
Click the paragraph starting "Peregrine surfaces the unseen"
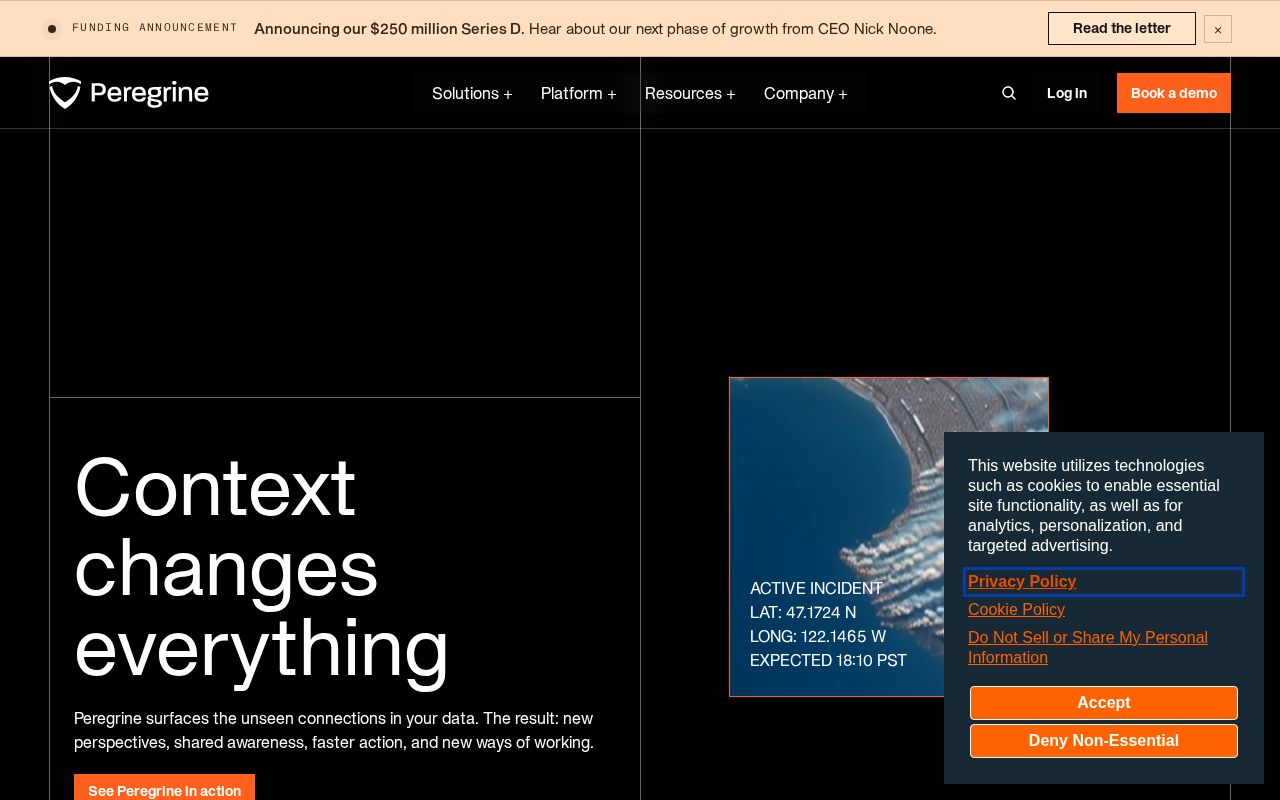(334, 731)
